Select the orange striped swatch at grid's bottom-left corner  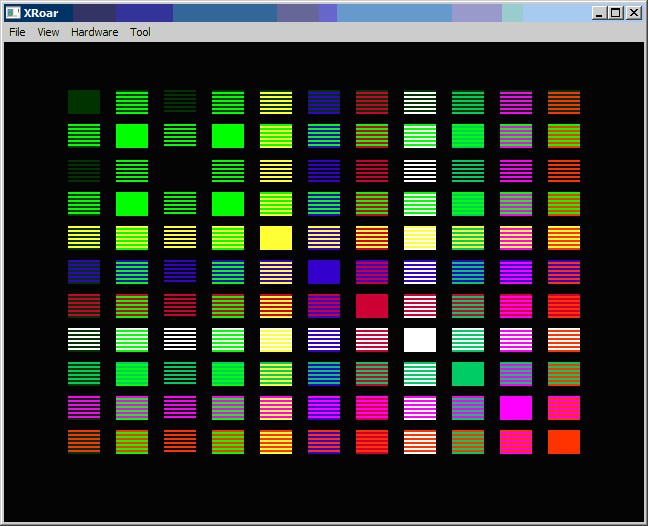[84, 442]
